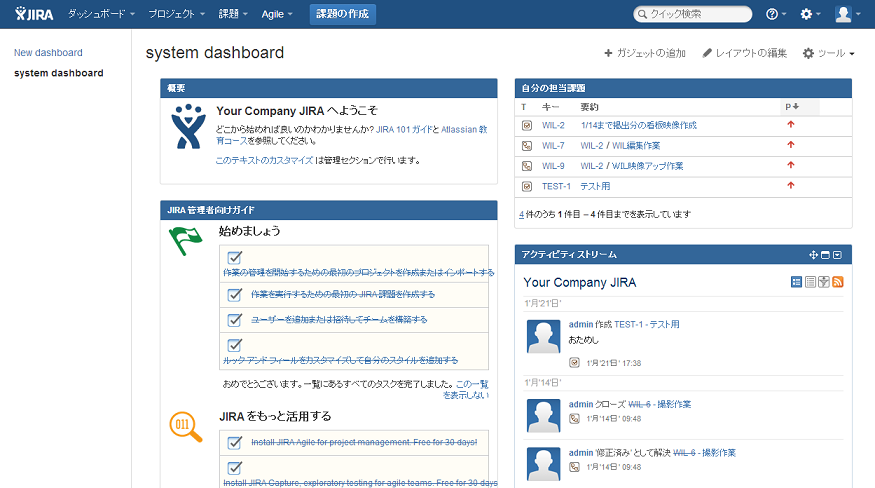Focus the クイック検索 field

pyautogui.click(x=693, y=14)
